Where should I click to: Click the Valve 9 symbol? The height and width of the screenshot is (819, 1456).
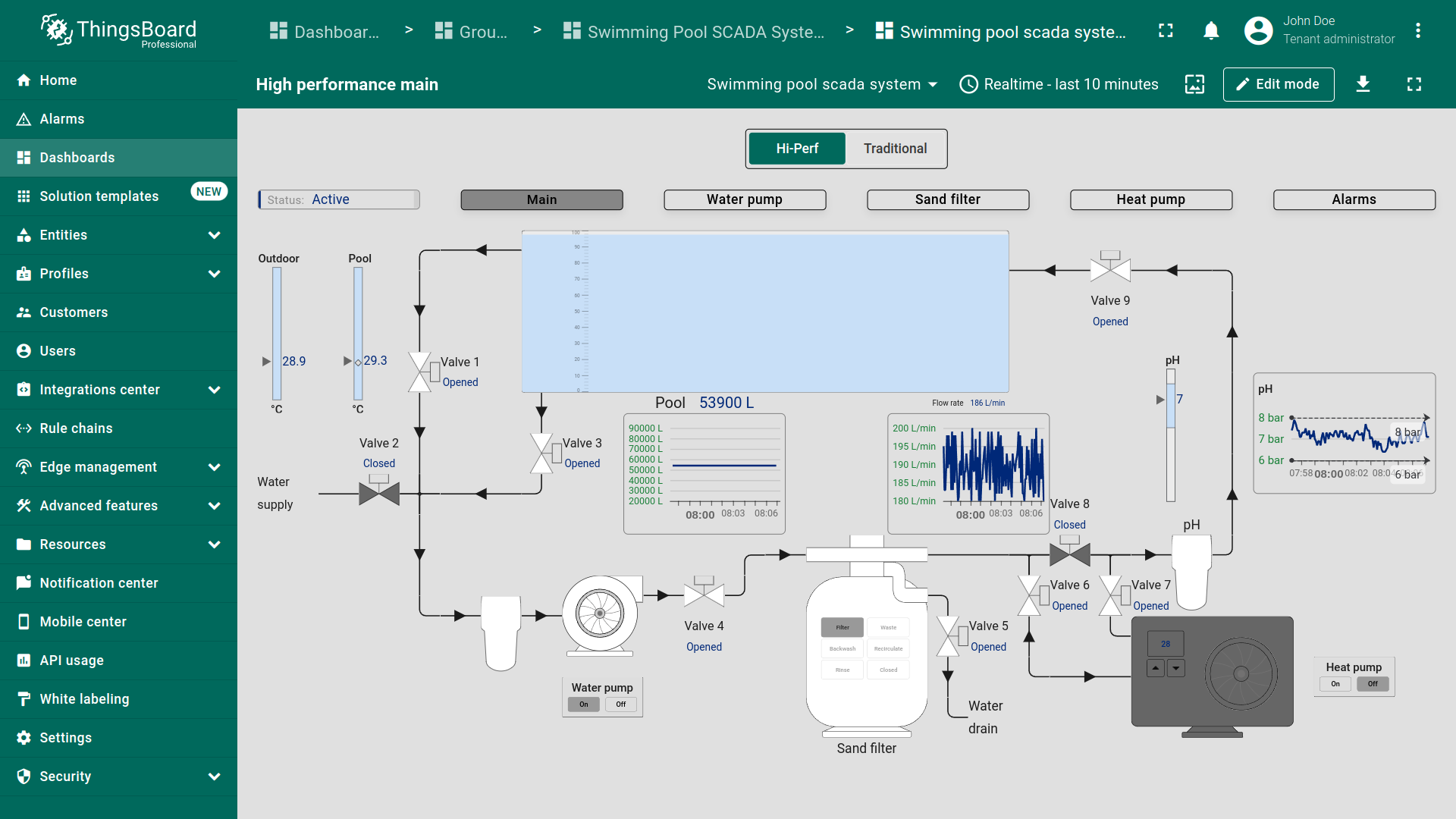click(1110, 268)
